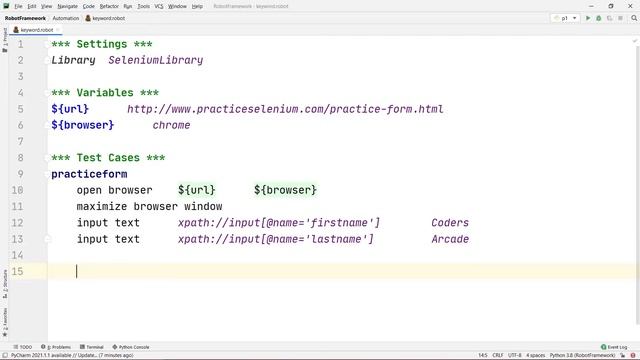Collapse the Variables section fold marker

point(47,93)
